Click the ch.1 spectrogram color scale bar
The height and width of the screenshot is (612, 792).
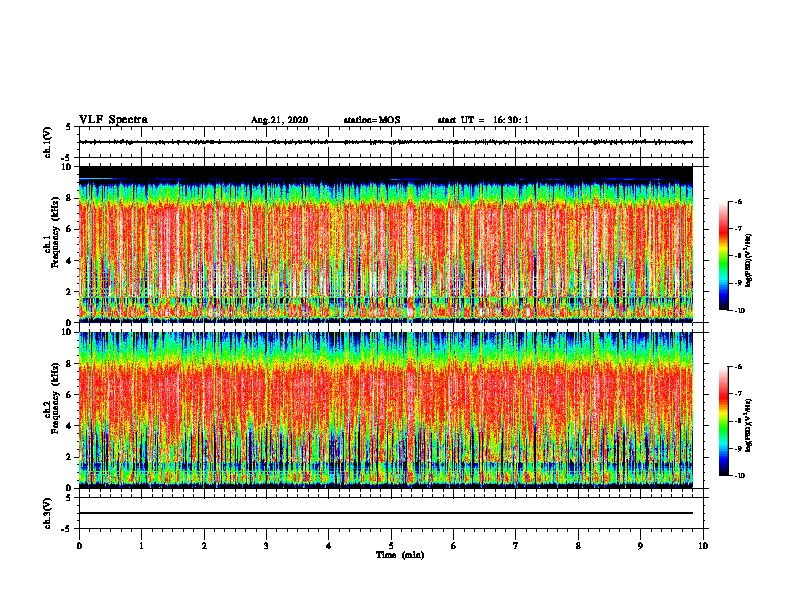(x=723, y=256)
